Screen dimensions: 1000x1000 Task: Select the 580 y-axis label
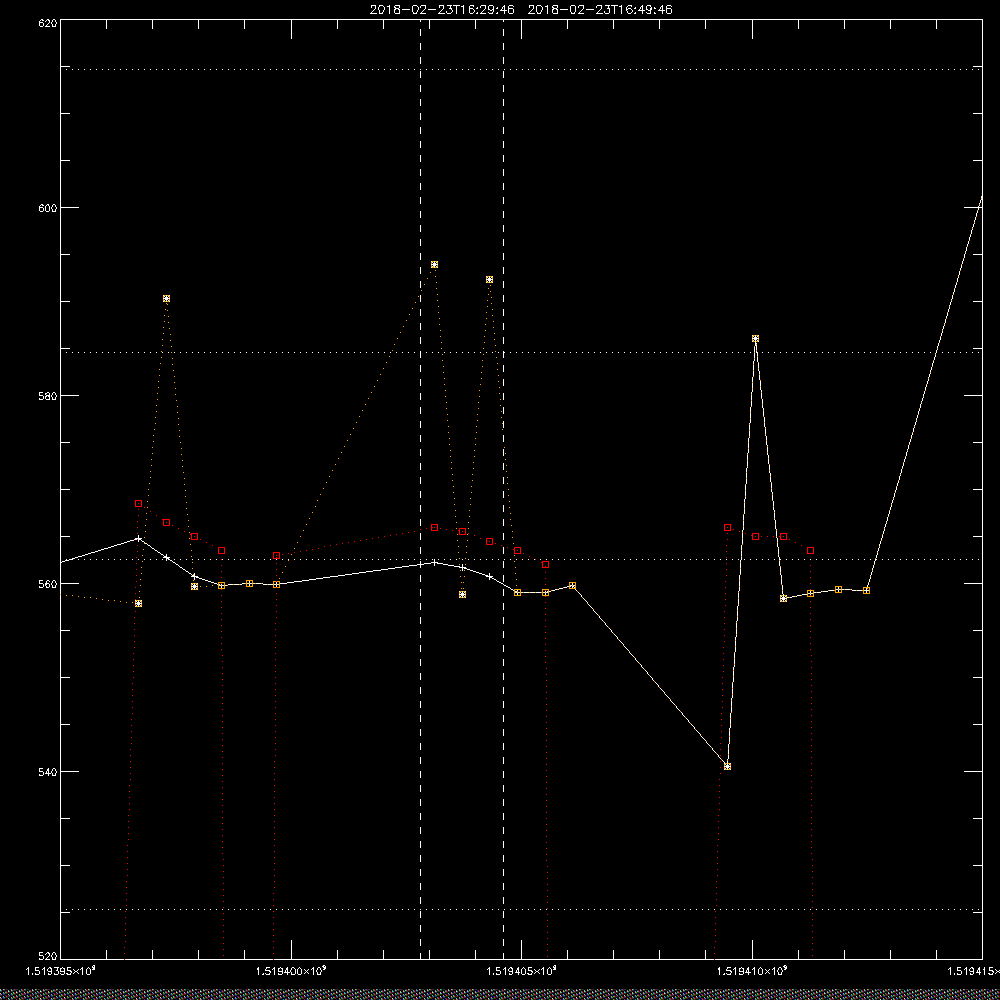pyautogui.click(x=47, y=395)
